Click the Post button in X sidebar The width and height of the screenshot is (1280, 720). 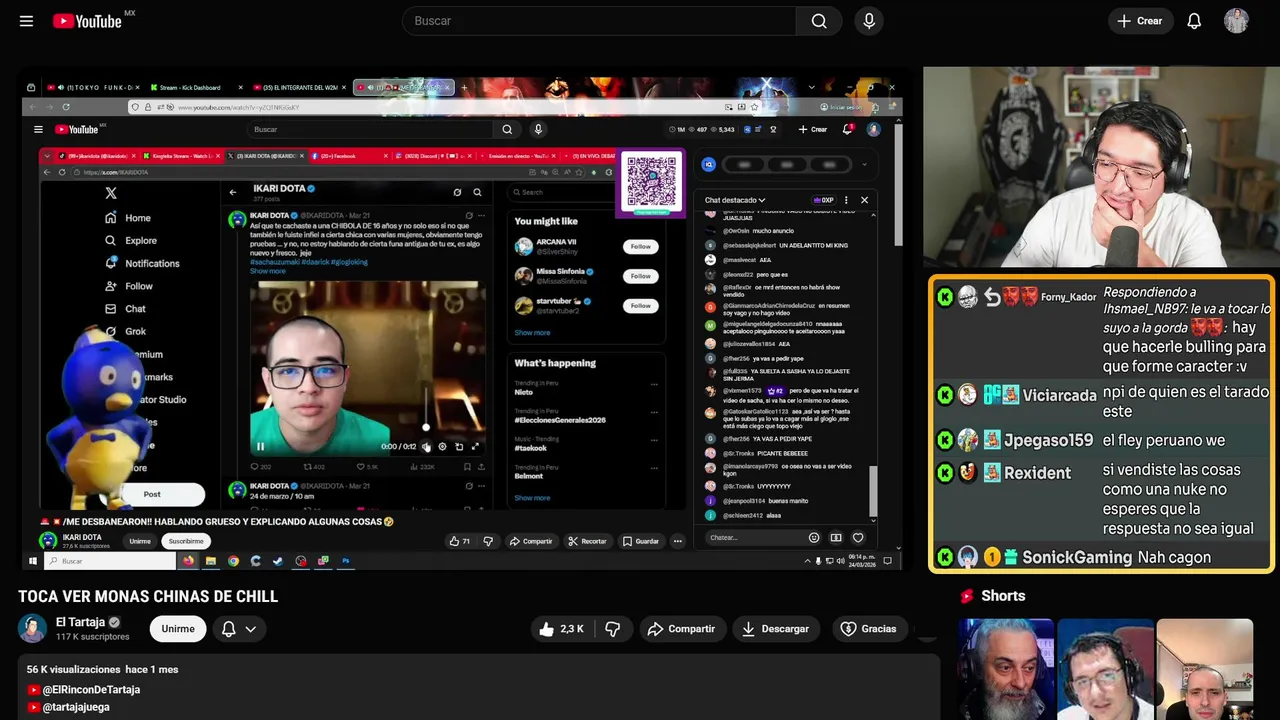pos(152,494)
